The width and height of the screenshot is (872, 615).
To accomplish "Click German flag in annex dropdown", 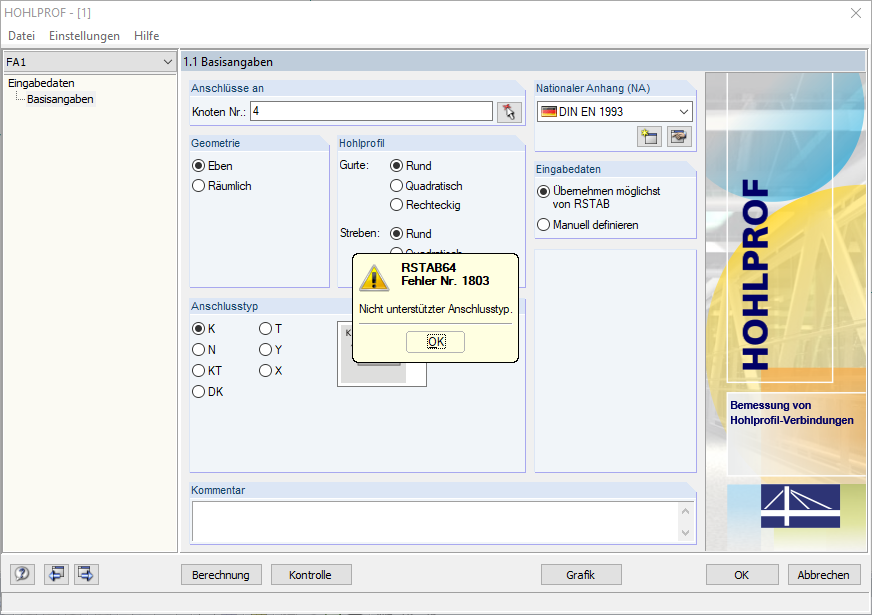I will tap(549, 112).
